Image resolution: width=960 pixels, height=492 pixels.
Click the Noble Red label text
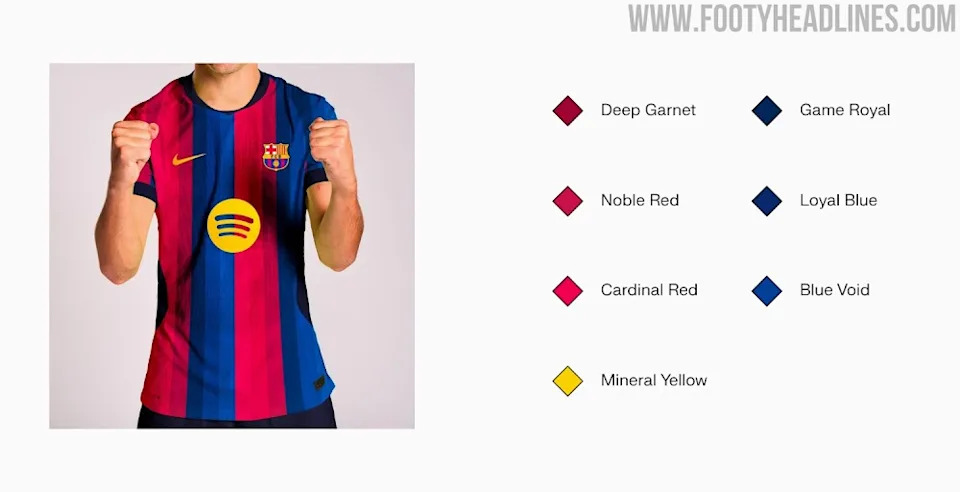tap(640, 200)
